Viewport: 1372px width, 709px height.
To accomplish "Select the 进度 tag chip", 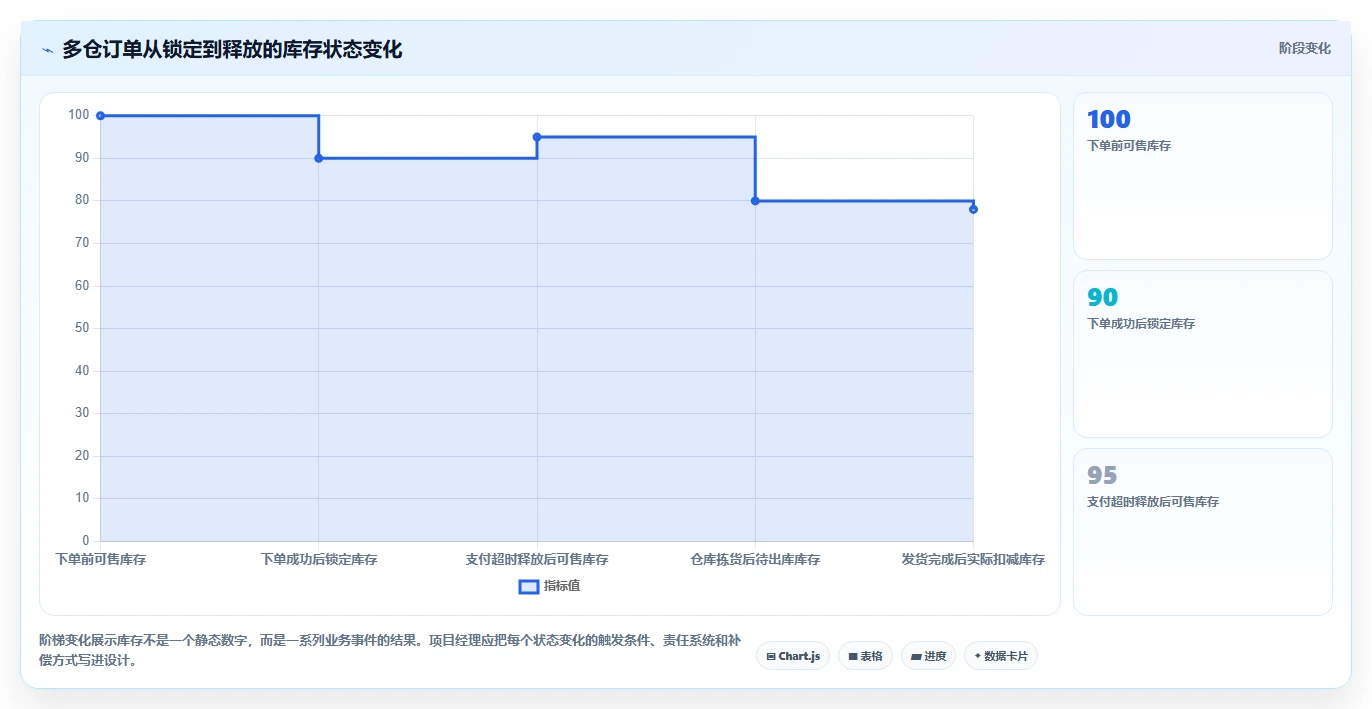I will pos(928,656).
